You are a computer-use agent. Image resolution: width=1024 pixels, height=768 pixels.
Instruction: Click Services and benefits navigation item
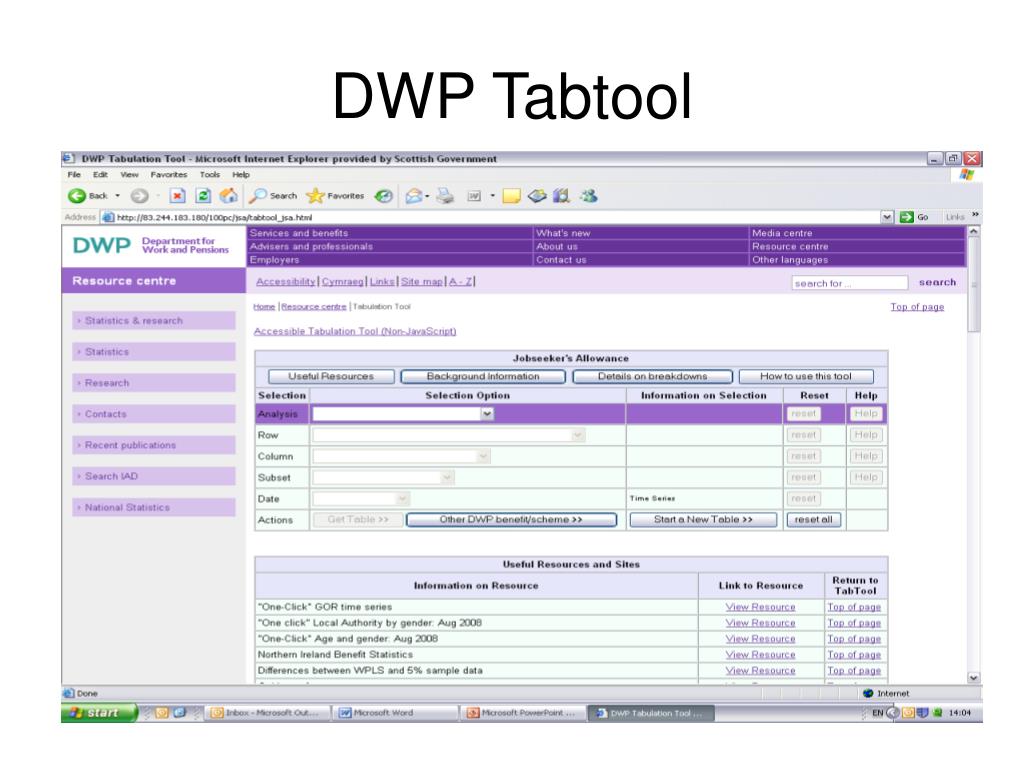click(299, 233)
